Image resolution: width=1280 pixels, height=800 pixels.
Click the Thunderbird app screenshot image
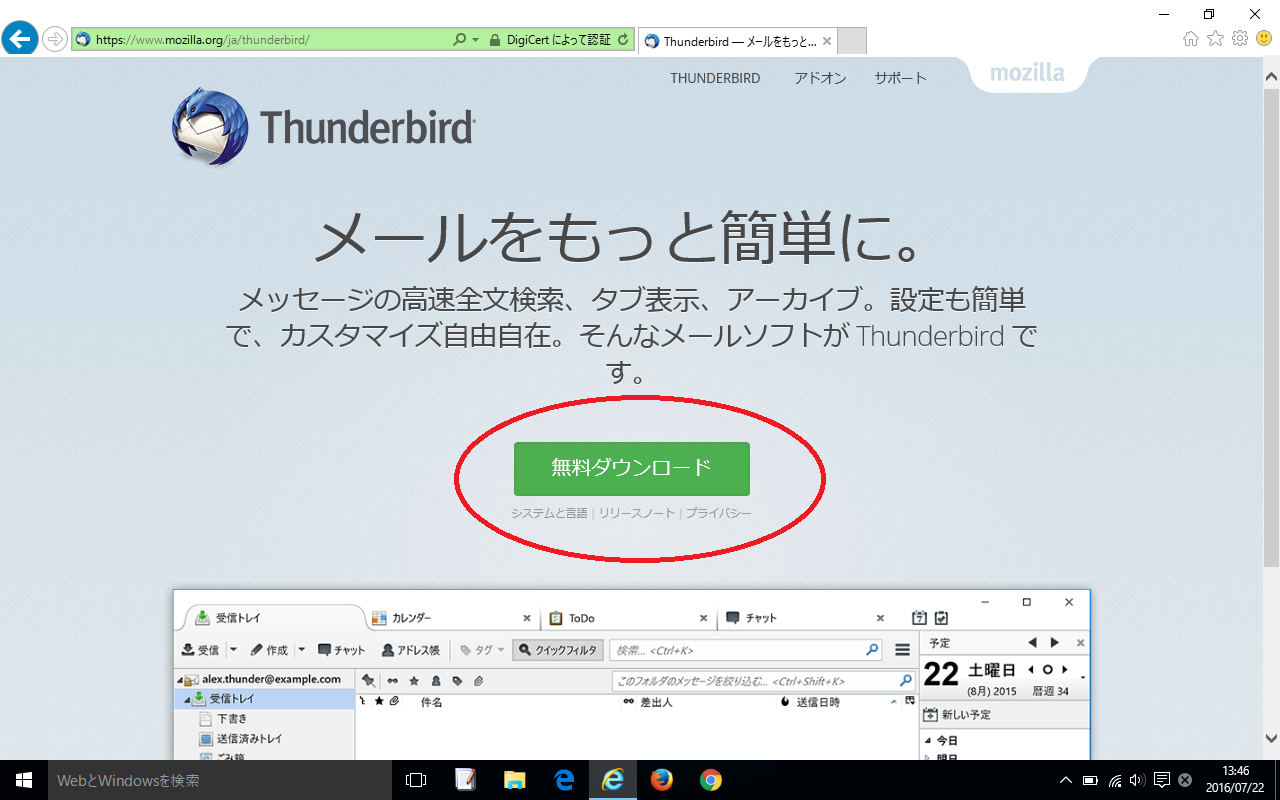[x=631, y=675]
